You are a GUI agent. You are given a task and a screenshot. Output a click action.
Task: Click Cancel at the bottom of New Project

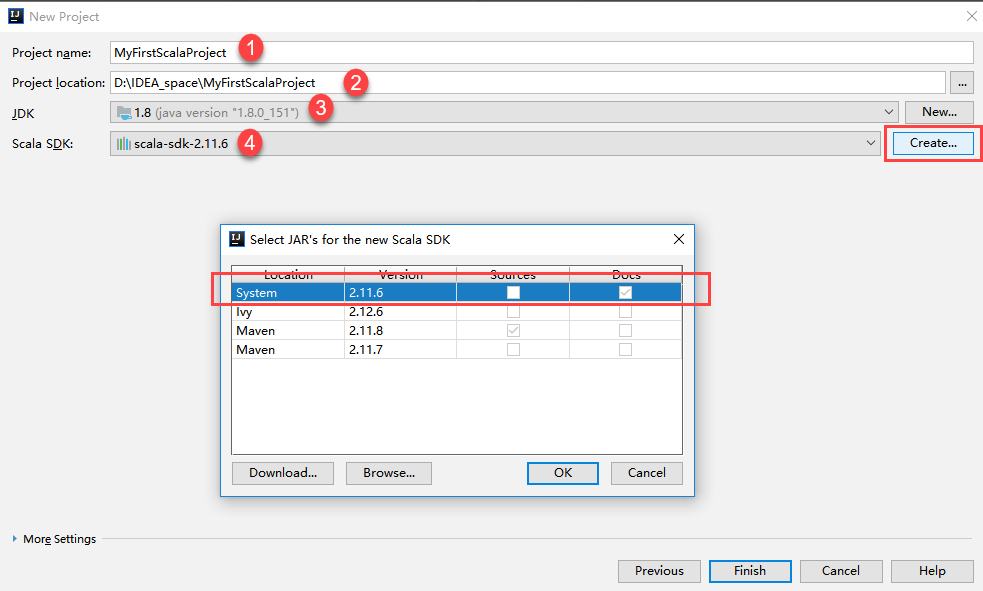pyautogui.click(x=841, y=571)
